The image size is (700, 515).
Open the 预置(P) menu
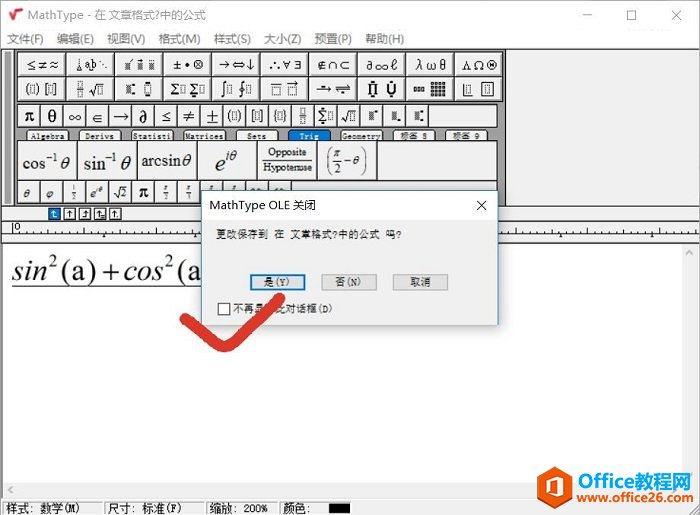tap(333, 39)
